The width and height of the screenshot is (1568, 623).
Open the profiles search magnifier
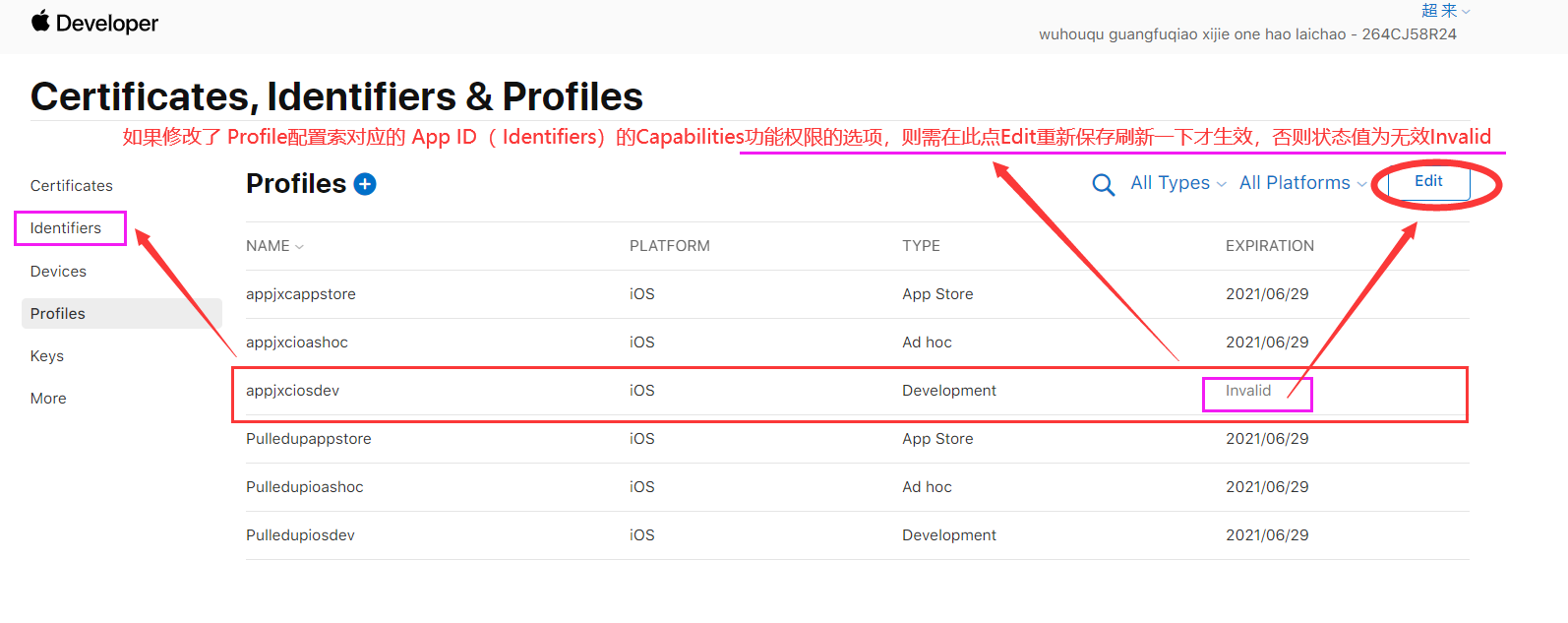(1104, 185)
